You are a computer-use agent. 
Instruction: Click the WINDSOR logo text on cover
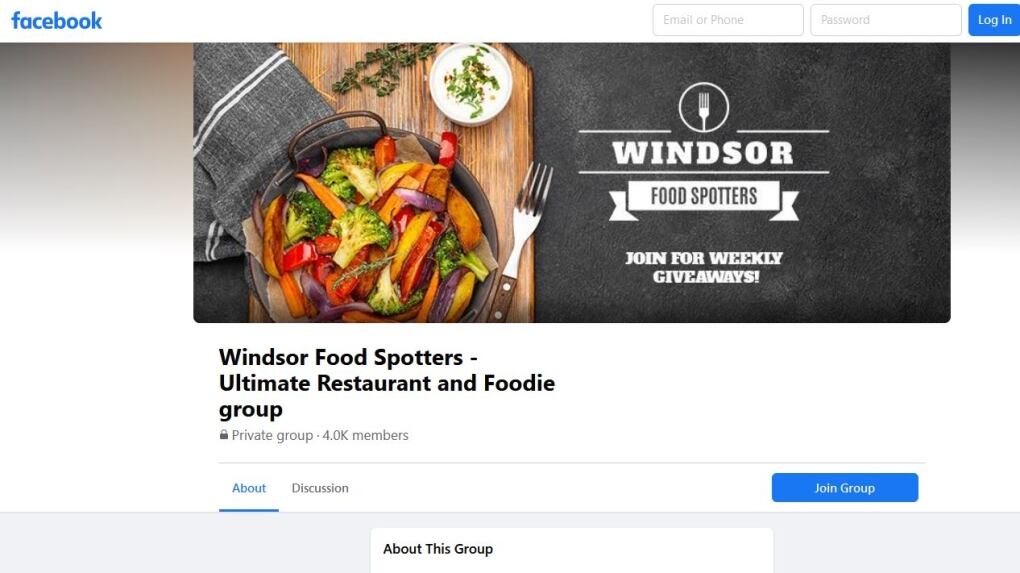[x=703, y=153]
